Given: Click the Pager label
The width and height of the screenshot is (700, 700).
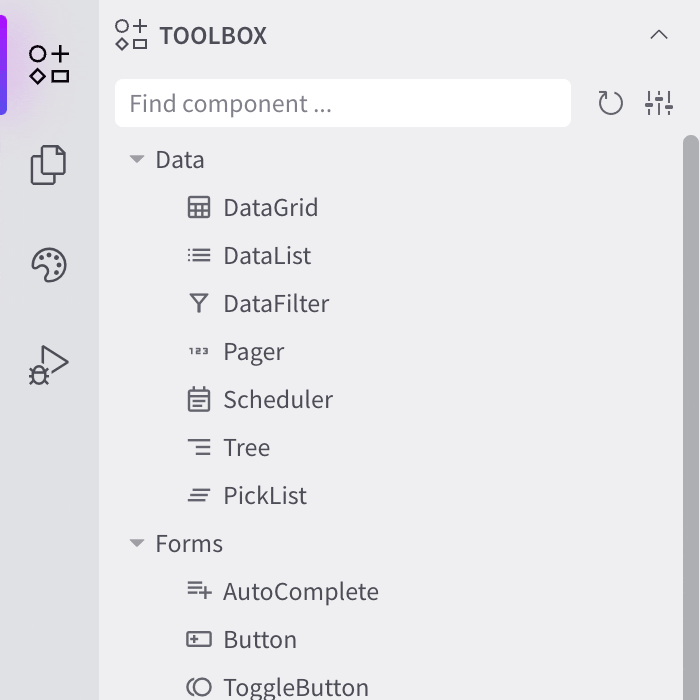Looking at the screenshot, I should (x=254, y=353).
